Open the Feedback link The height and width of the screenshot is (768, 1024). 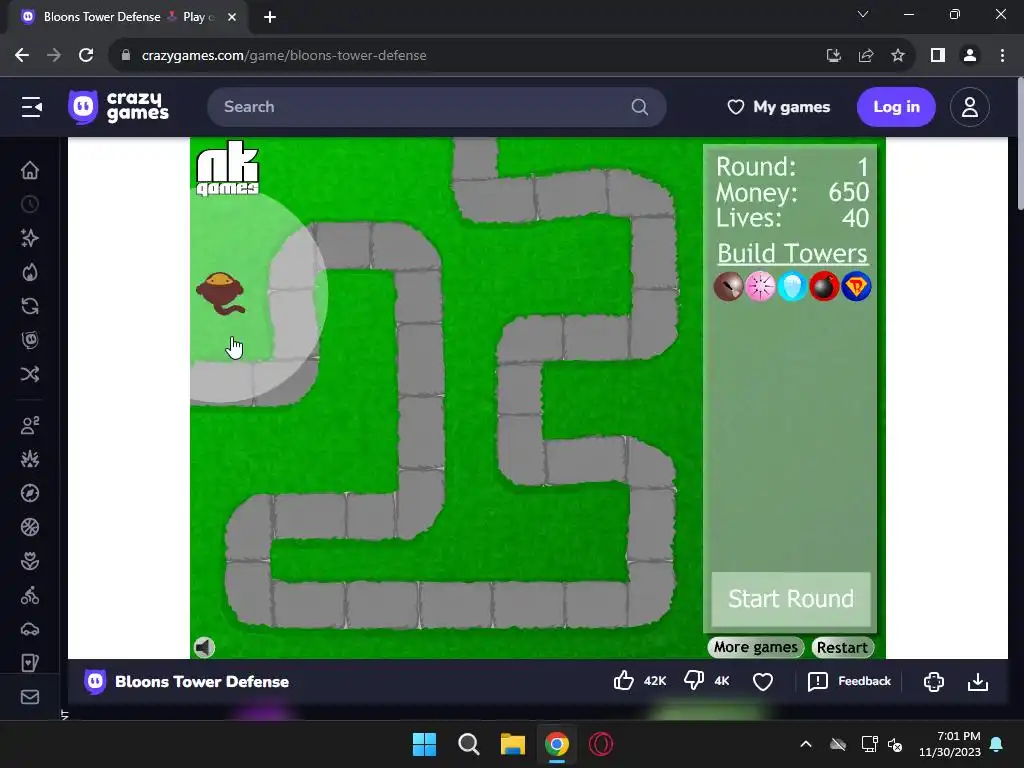pos(849,681)
